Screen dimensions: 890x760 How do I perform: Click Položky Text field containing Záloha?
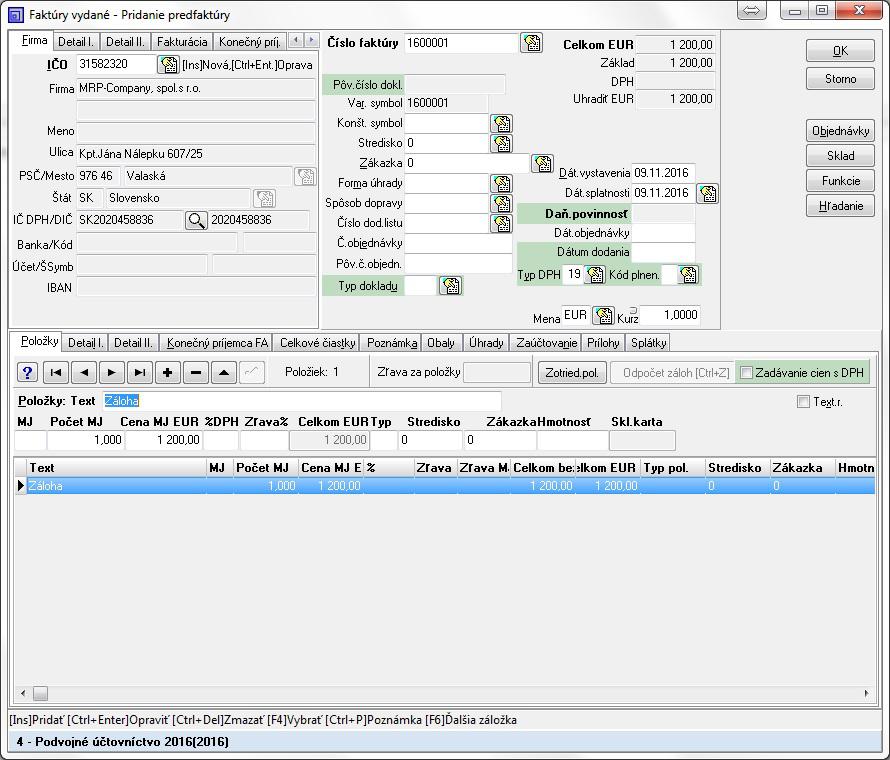point(302,401)
